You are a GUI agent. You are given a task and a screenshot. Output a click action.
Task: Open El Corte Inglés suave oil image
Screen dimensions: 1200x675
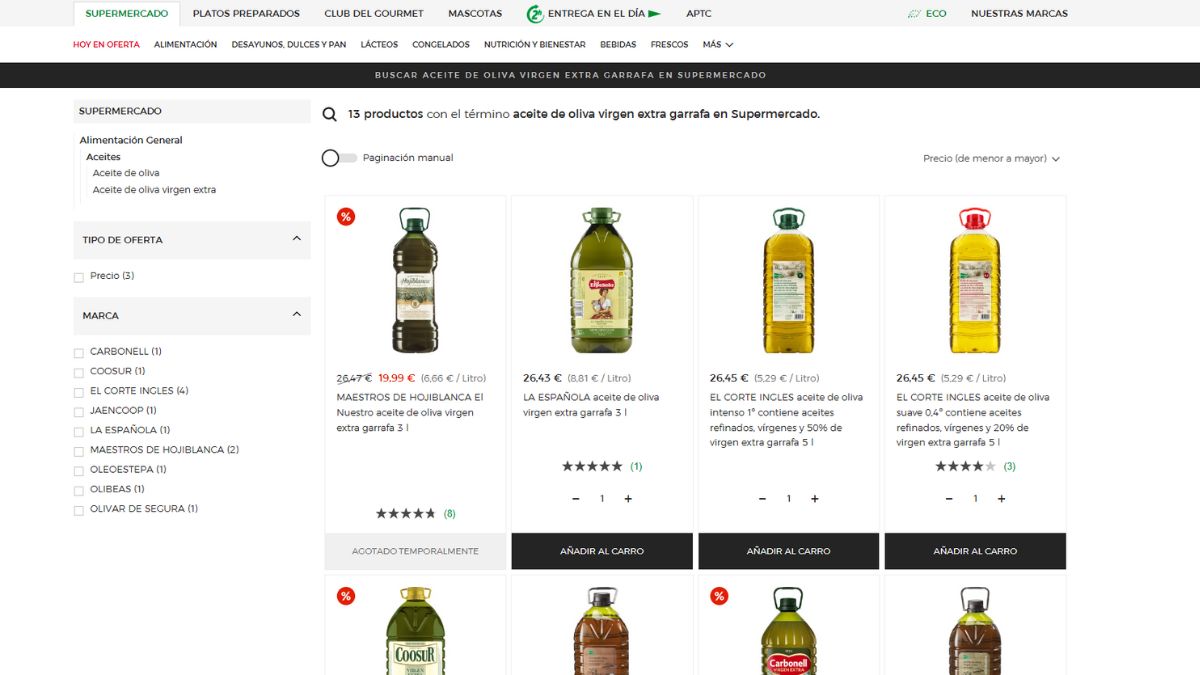coord(975,280)
